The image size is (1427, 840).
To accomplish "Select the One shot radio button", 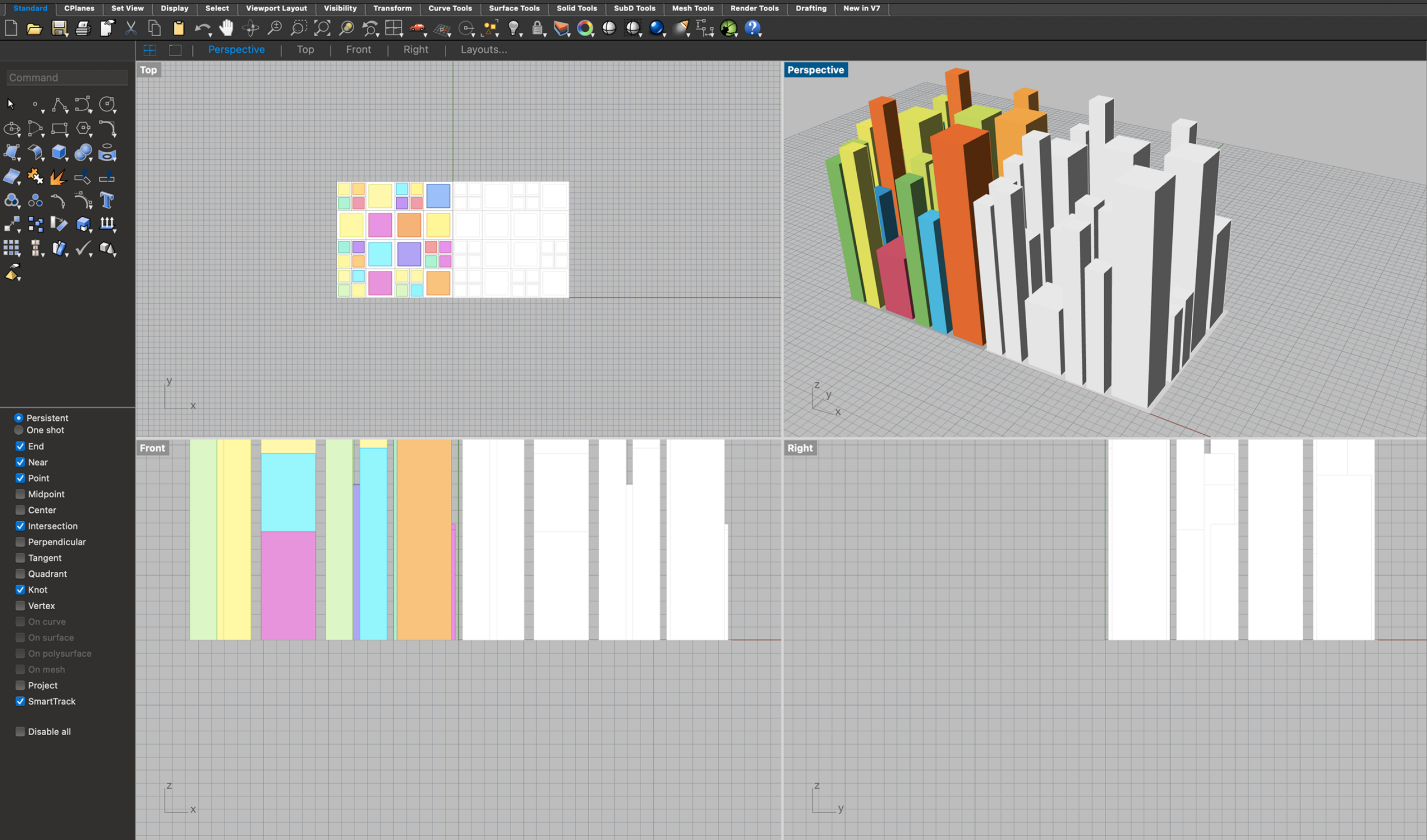I will click(19, 430).
